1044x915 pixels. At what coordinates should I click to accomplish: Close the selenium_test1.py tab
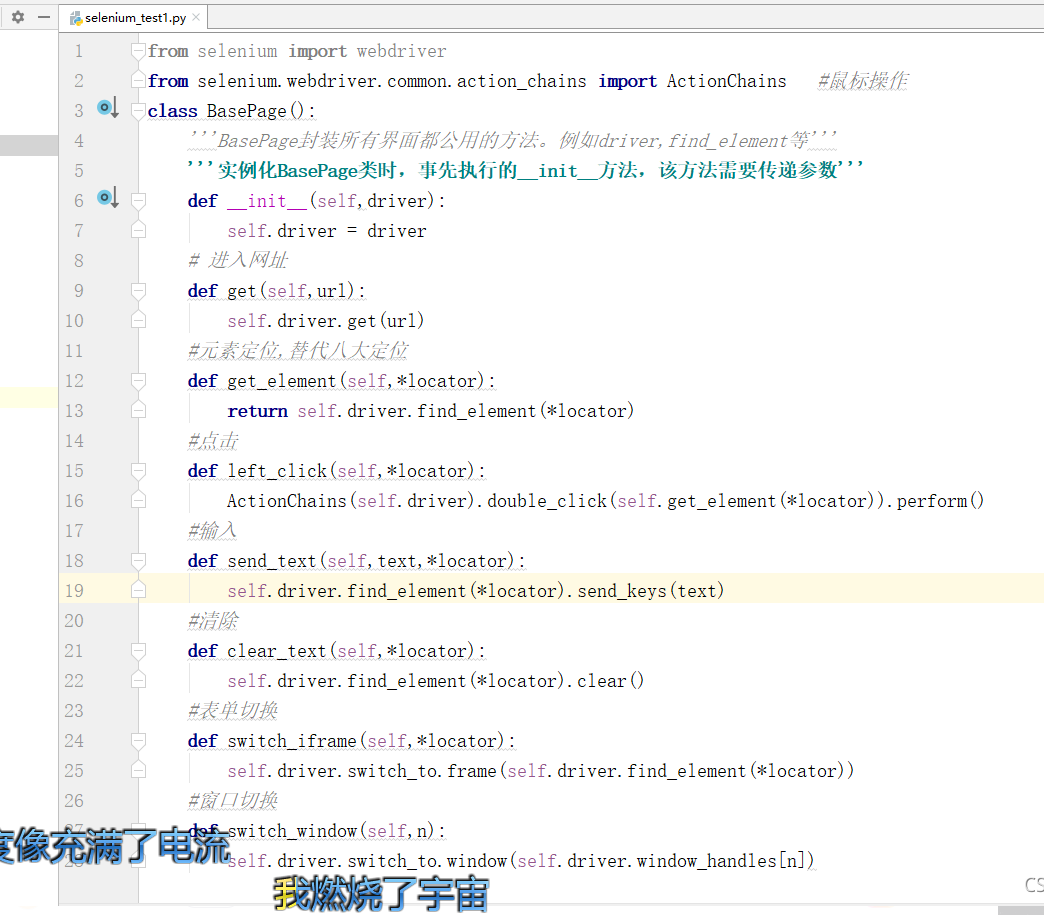196,17
